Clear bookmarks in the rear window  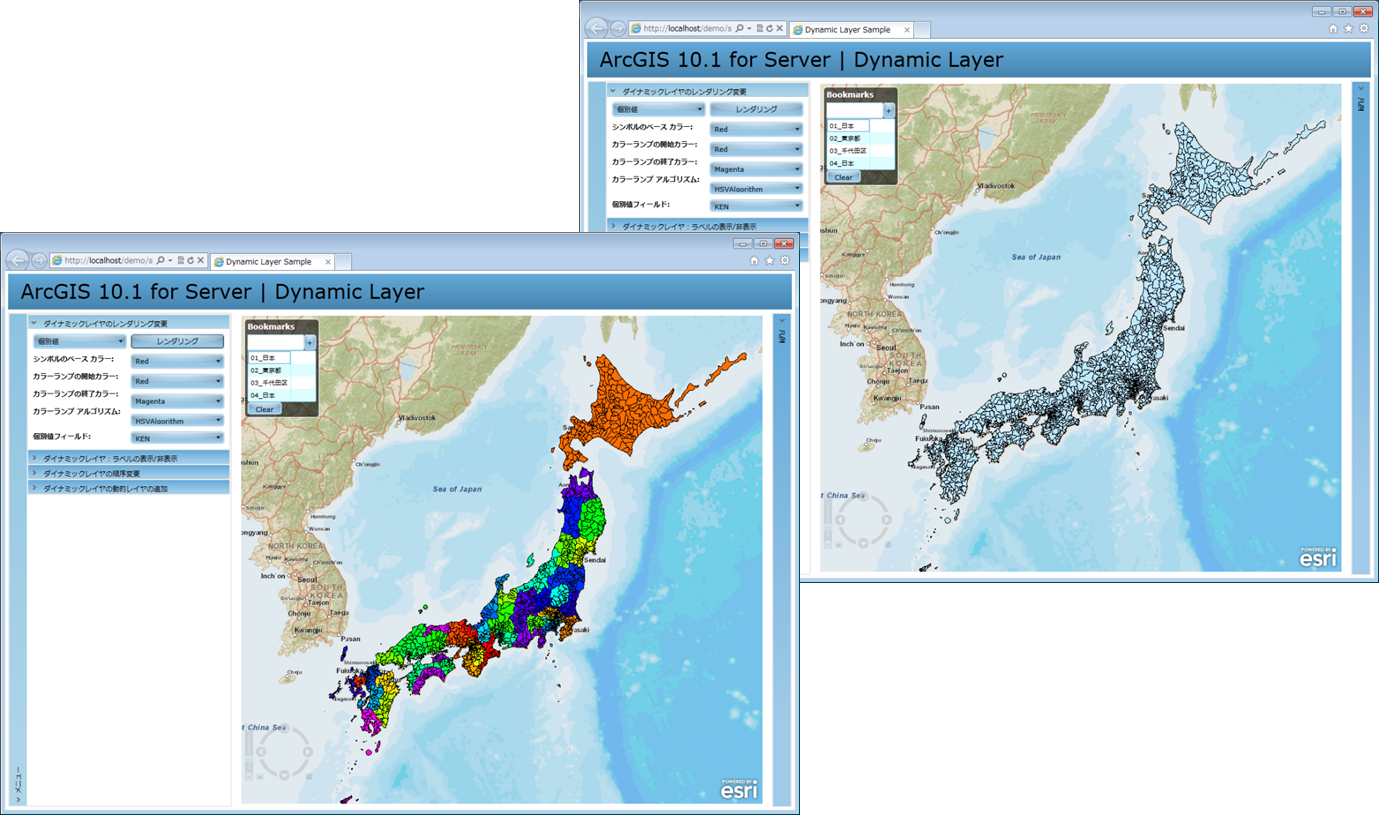click(x=844, y=177)
